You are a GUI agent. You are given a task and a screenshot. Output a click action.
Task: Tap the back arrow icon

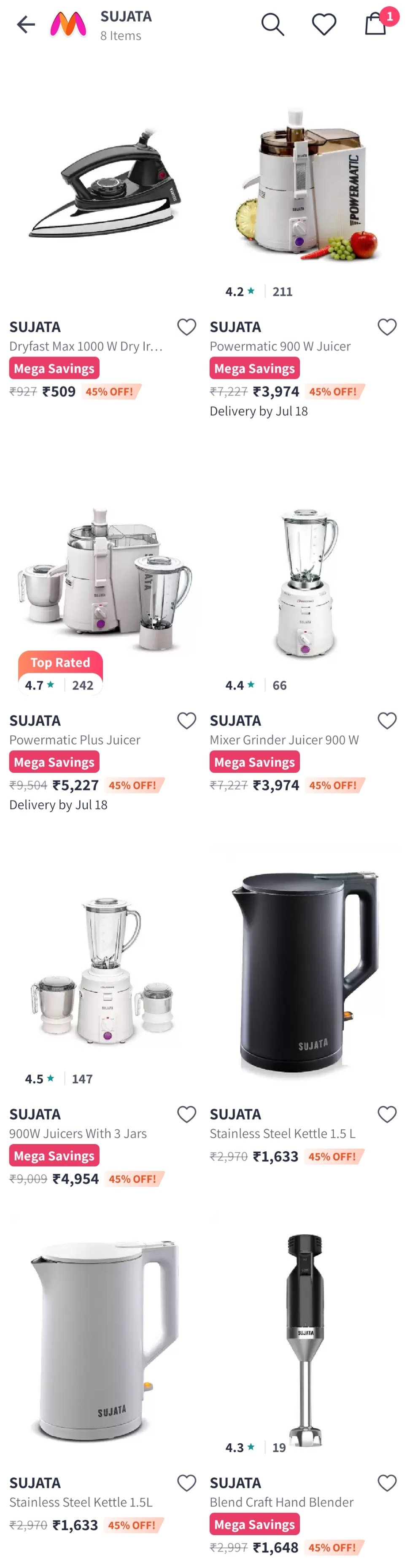click(x=26, y=24)
